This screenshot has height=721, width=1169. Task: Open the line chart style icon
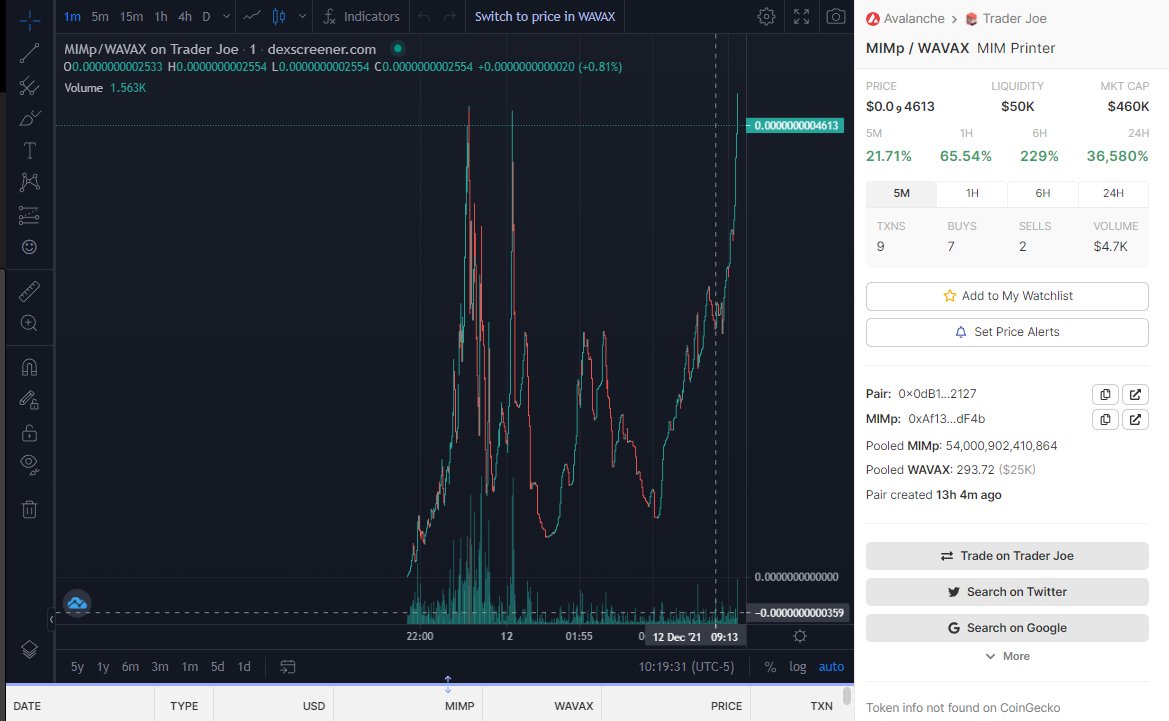pyautogui.click(x=252, y=16)
